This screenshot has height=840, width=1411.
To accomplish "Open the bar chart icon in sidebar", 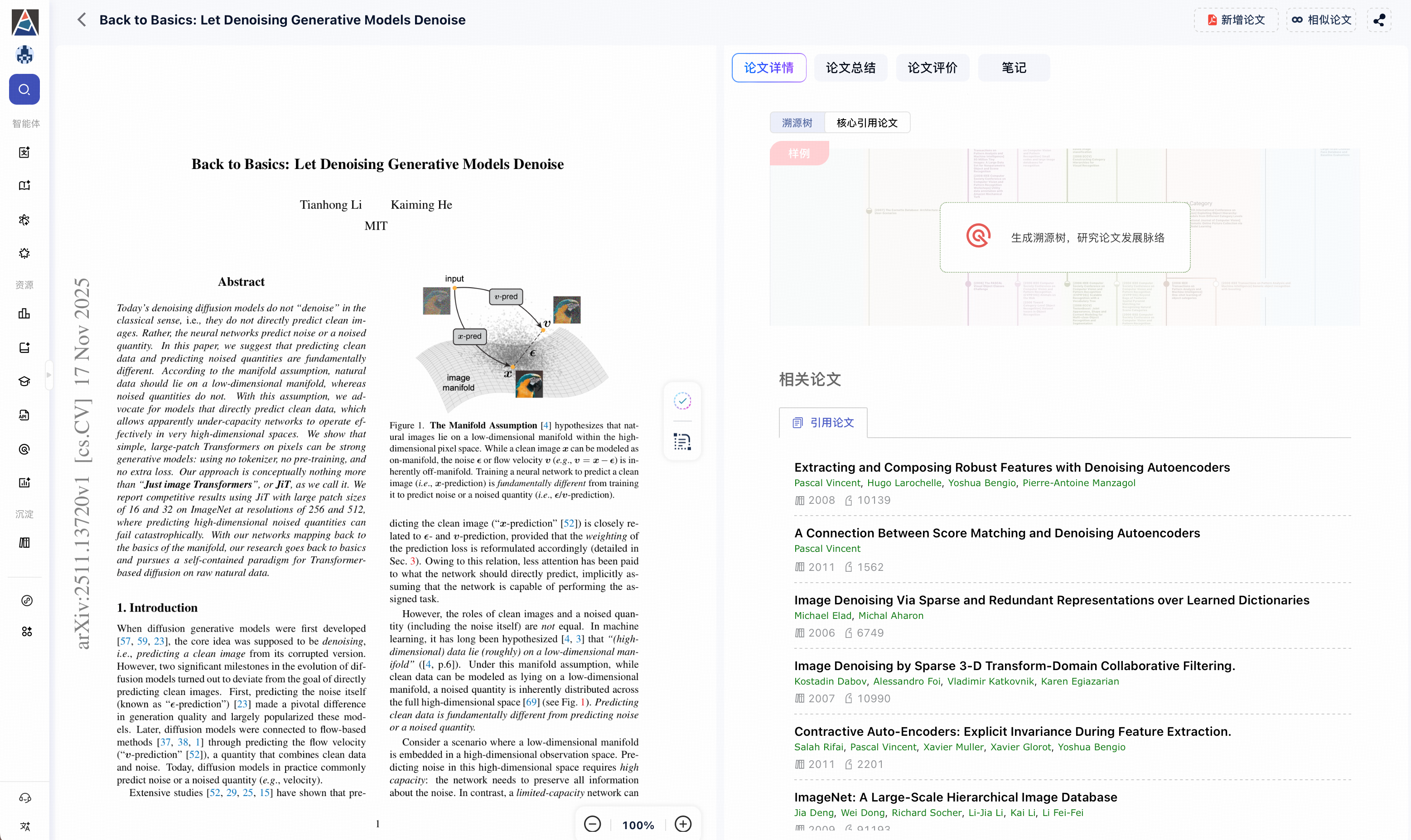I will point(24,314).
